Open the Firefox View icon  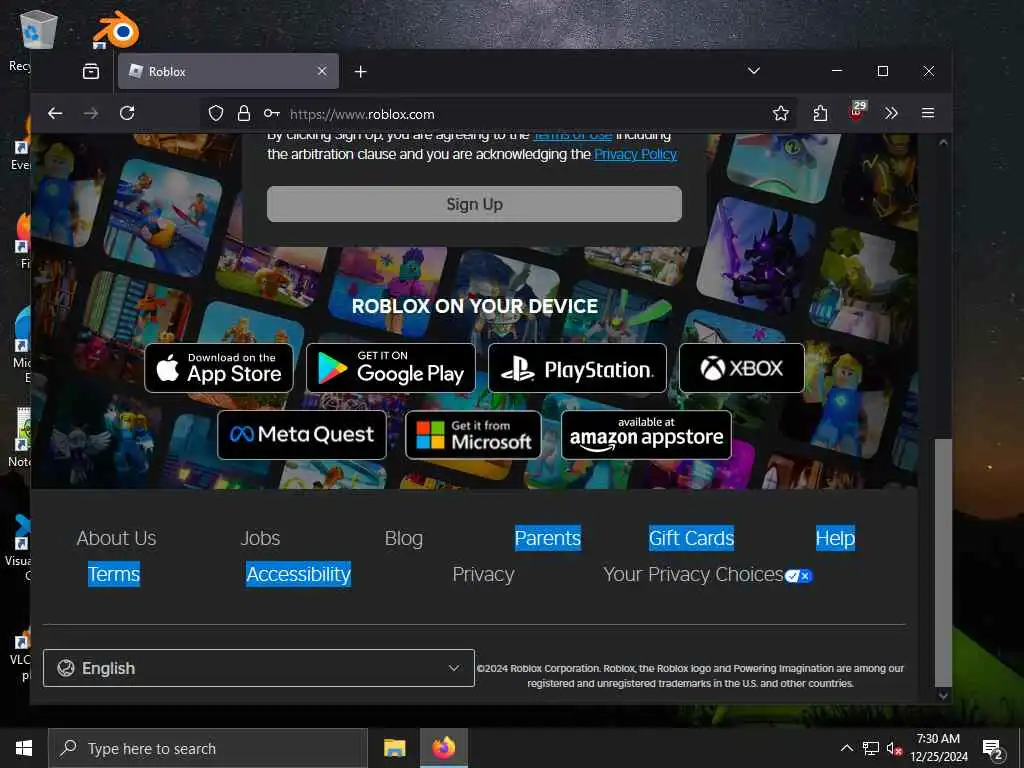click(x=91, y=71)
